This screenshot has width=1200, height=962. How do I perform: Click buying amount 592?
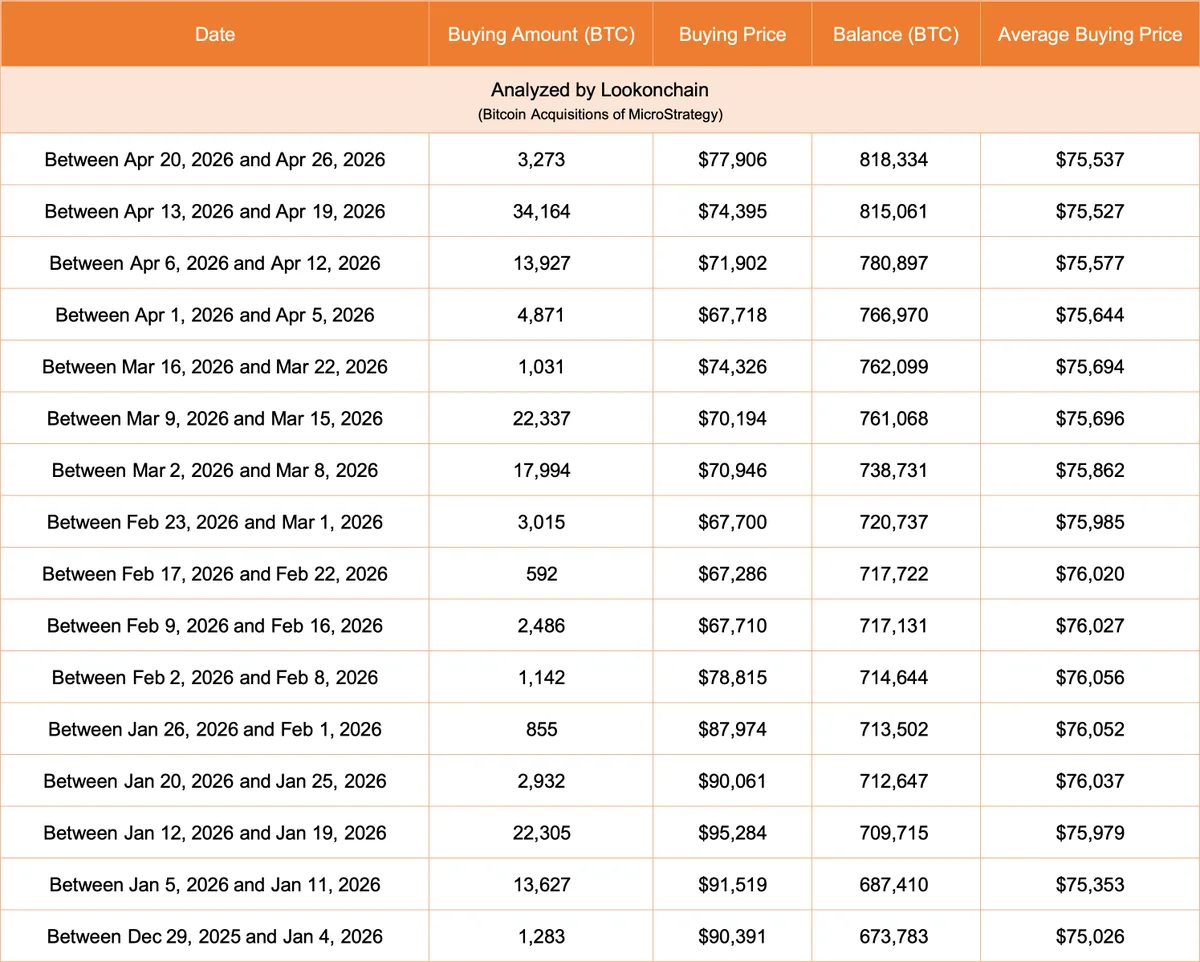tap(541, 574)
